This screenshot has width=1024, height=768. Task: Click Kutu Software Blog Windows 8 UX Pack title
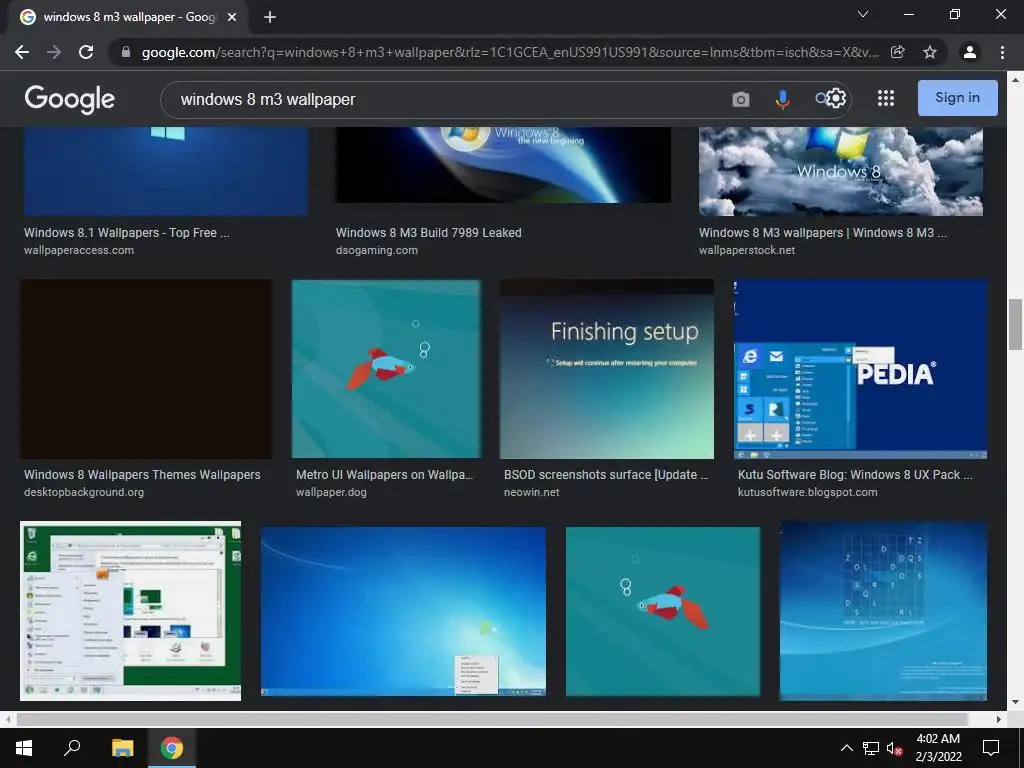tap(856, 475)
